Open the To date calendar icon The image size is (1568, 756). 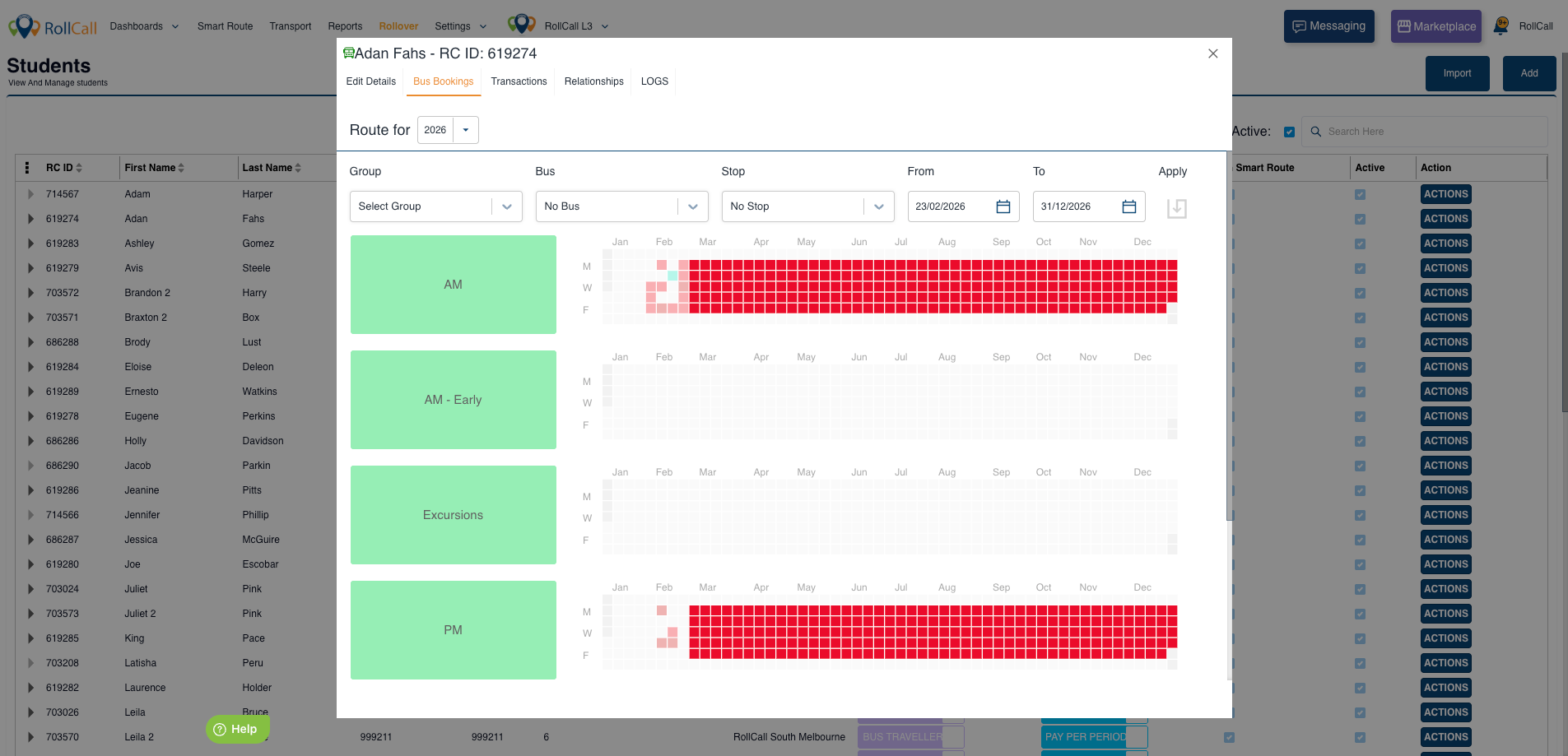click(x=1128, y=206)
